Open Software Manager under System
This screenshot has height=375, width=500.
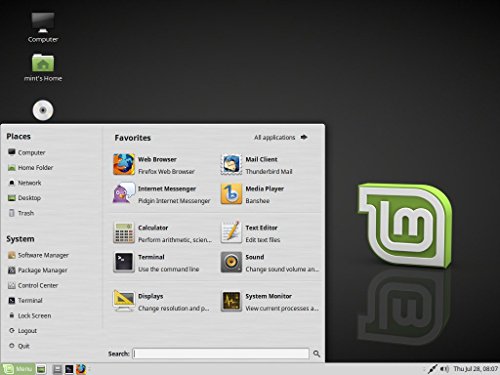click(x=38, y=255)
